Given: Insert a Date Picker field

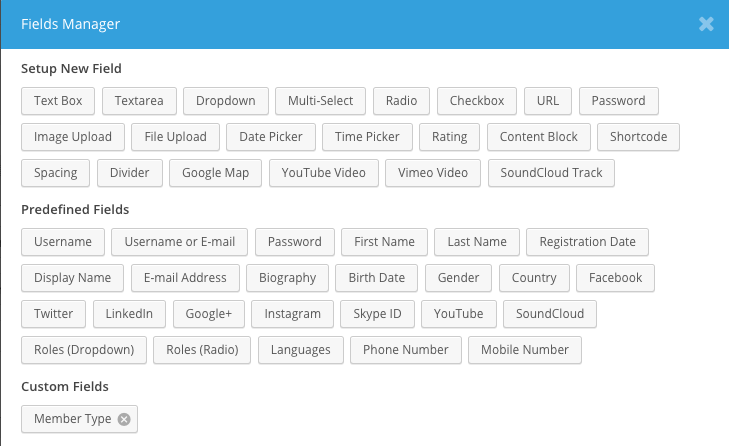Looking at the screenshot, I should point(271,137).
